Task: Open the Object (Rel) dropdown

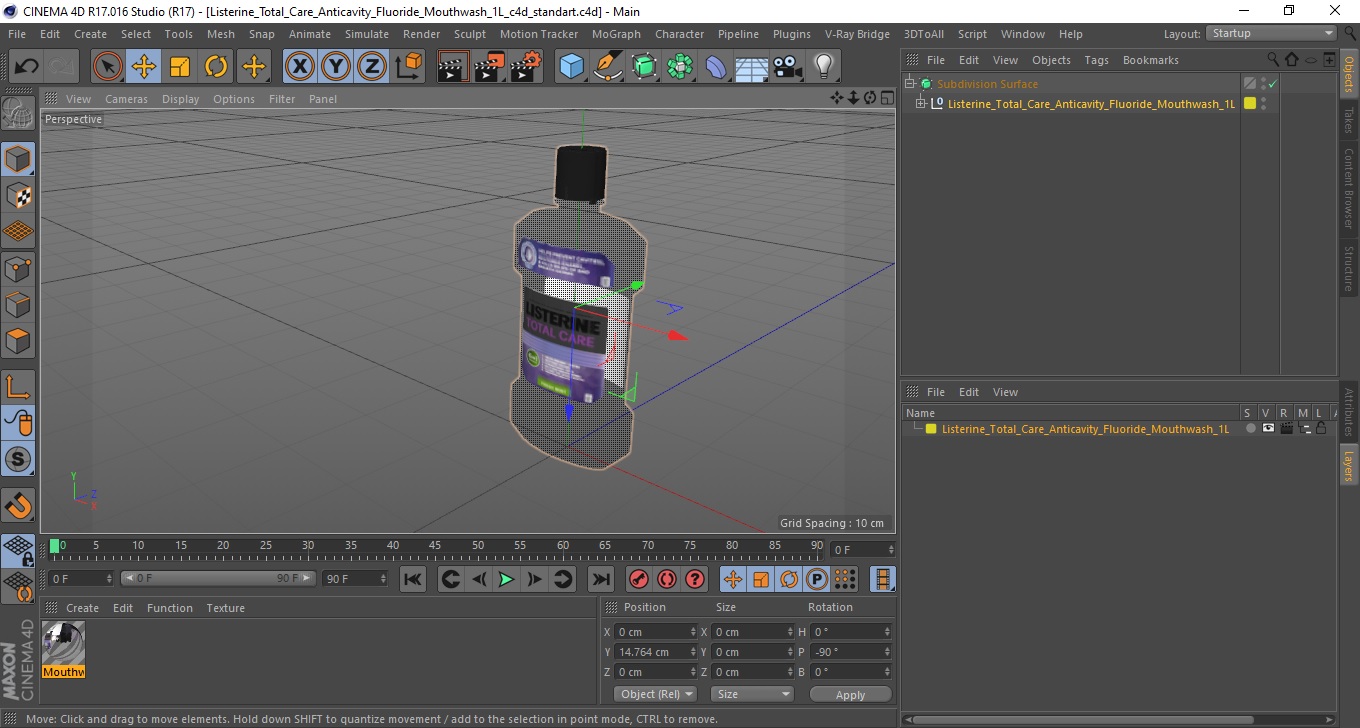Action: coord(655,694)
